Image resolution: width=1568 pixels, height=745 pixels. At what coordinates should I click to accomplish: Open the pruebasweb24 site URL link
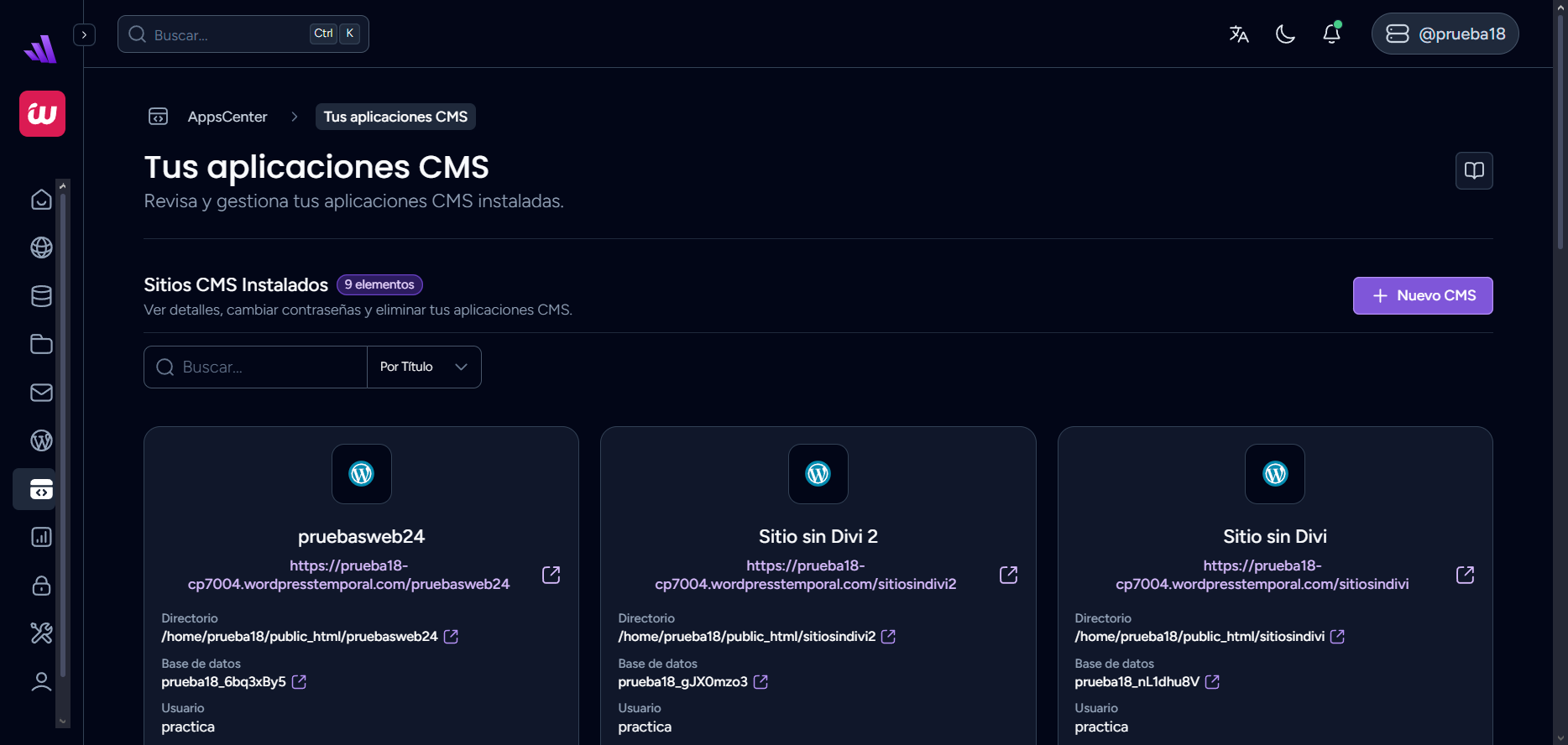click(x=348, y=575)
